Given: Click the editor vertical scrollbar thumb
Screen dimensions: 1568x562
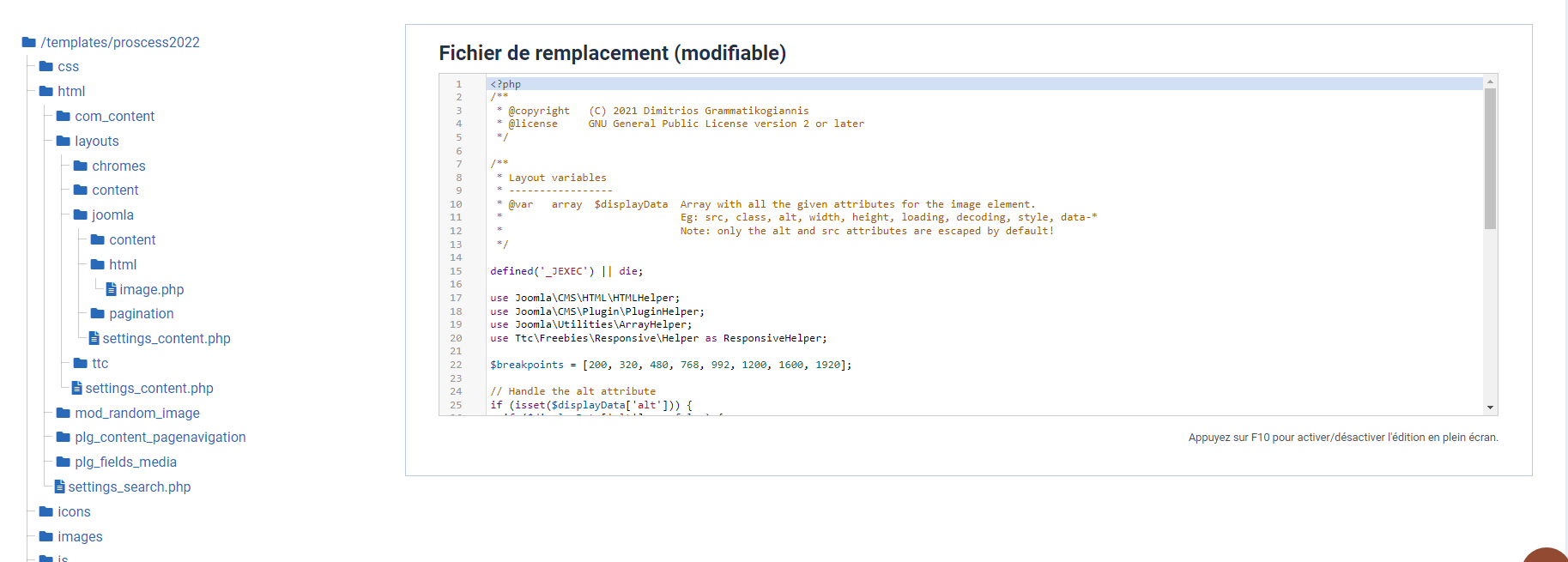Looking at the screenshot, I should [x=1491, y=159].
